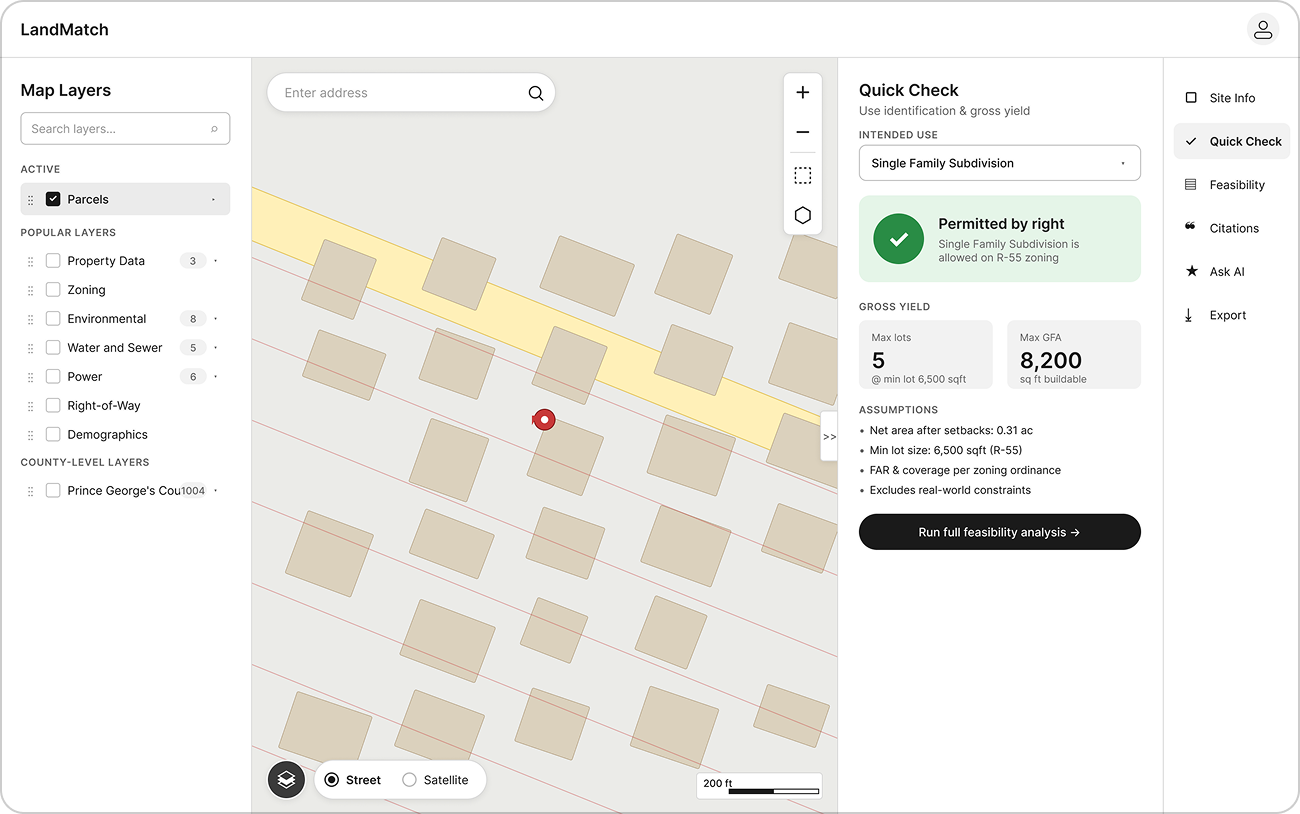This screenshot has height=814, width=1300.
Task: Click the Environmental count badge 8
Action: [x=193, y=319]
